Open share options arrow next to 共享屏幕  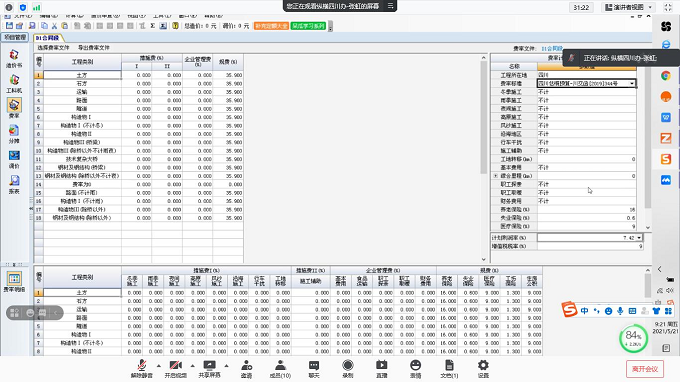pos(226,366)
